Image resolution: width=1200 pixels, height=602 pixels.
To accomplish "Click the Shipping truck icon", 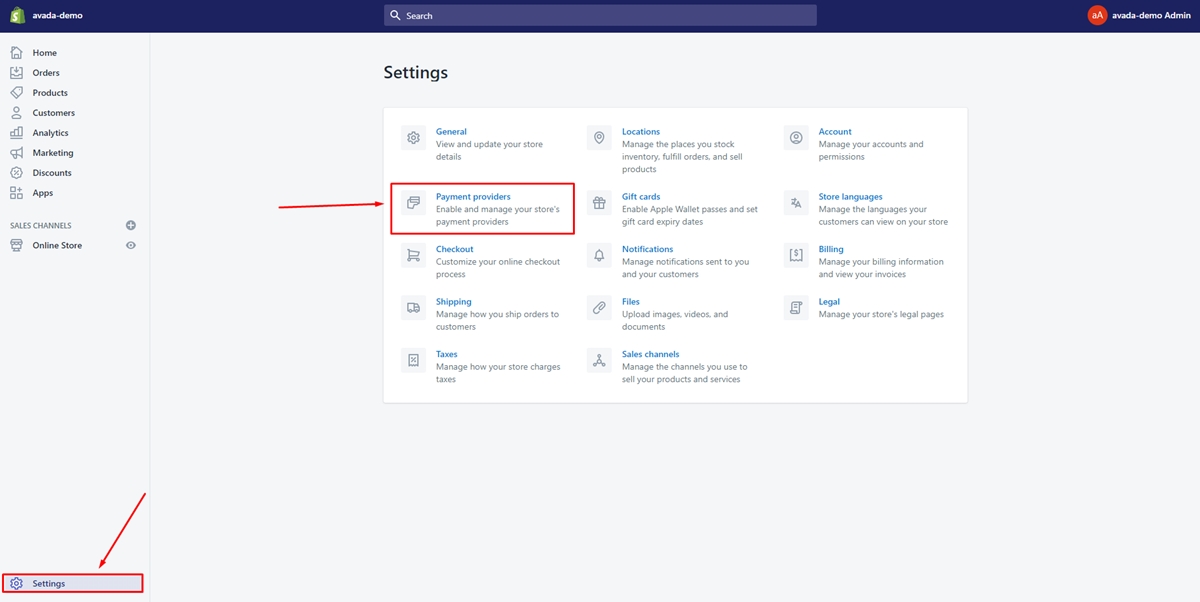I will [x=413, y=308].
